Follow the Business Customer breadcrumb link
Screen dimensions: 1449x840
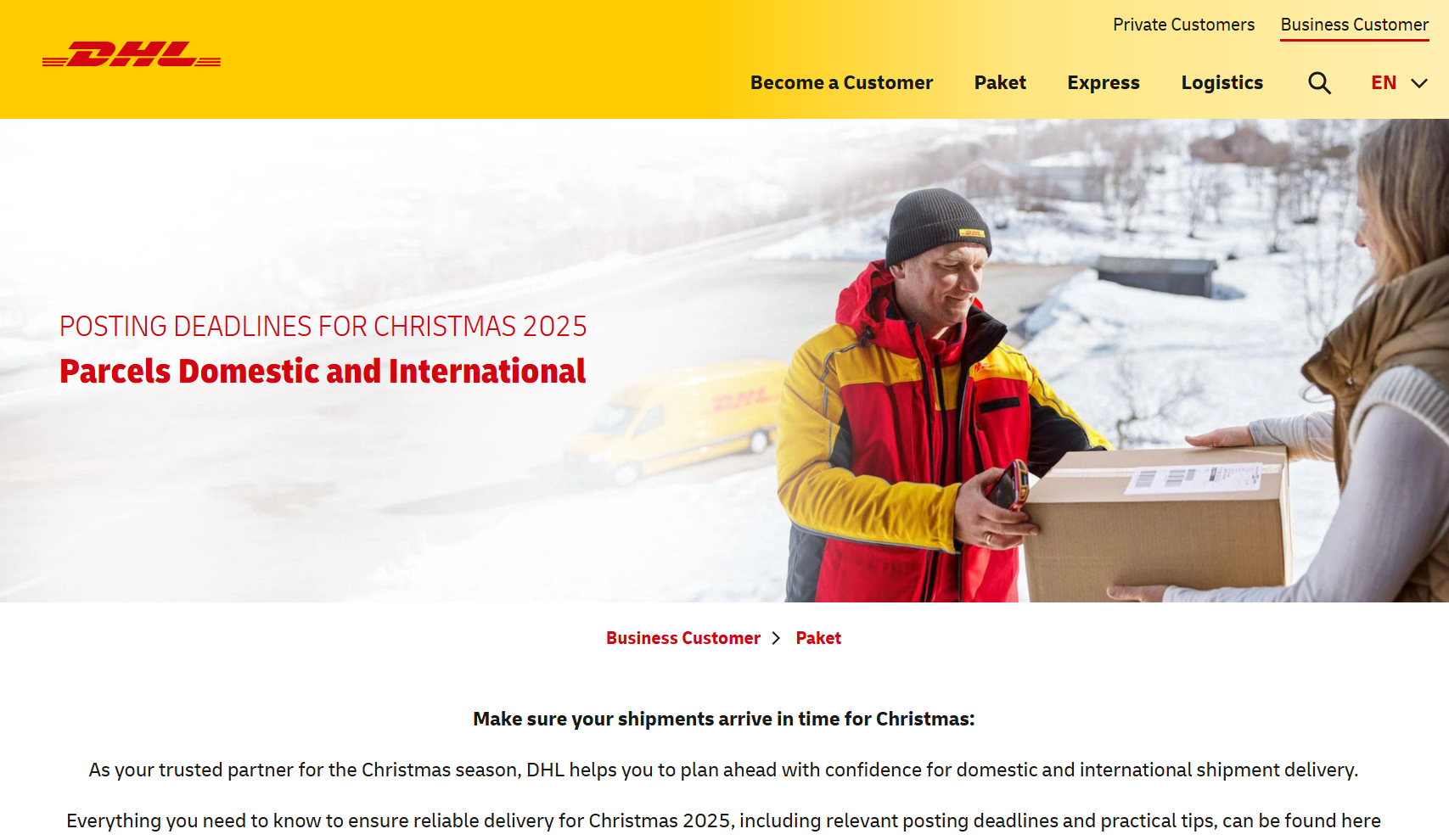pos(683,638)
